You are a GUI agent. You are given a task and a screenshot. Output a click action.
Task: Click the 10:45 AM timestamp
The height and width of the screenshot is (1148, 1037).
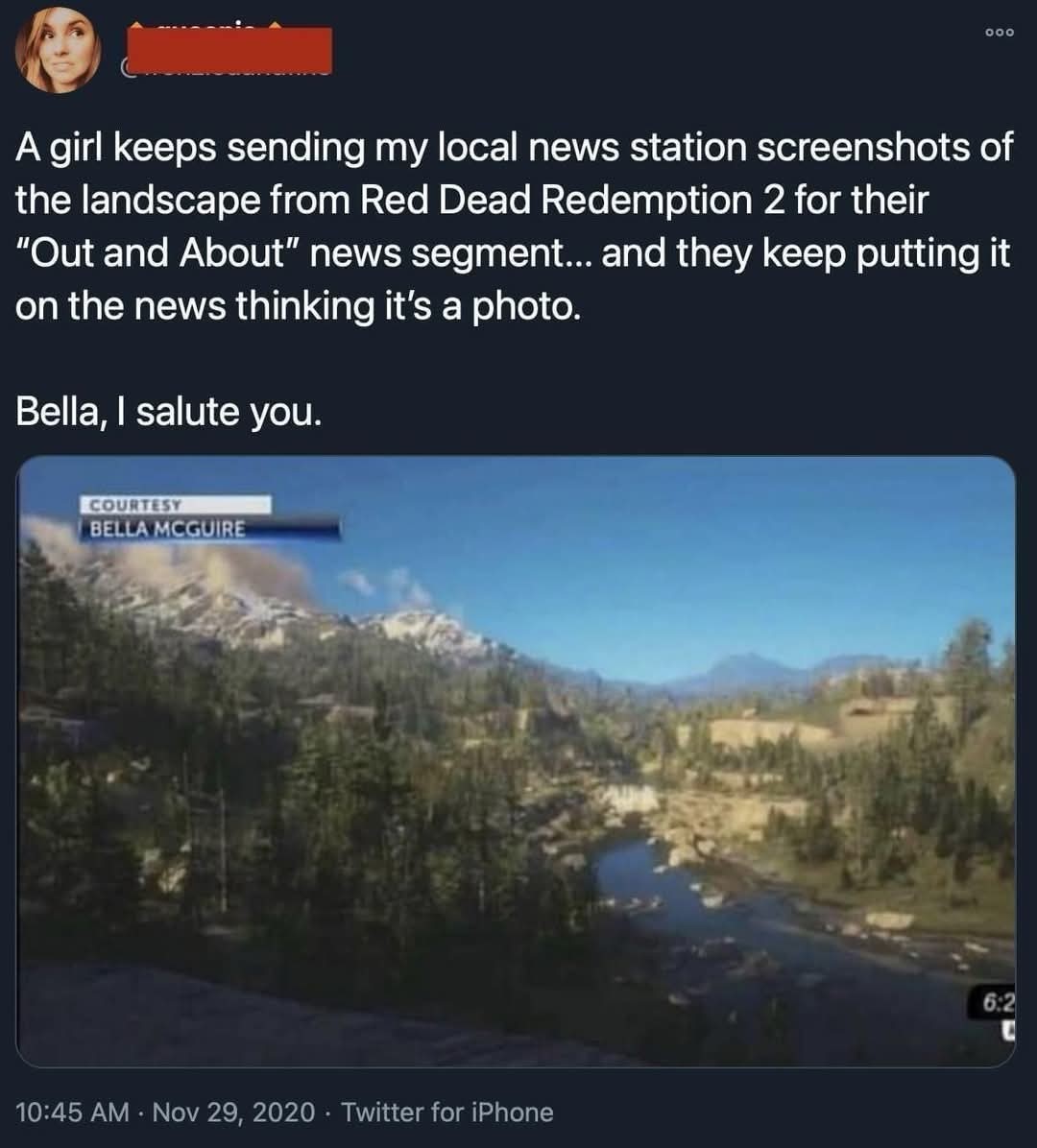click(x=72, y=1112)
